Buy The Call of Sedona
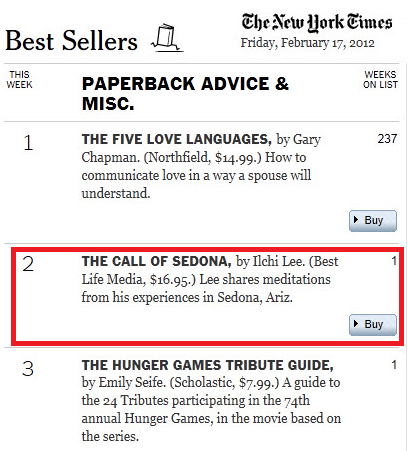Image resolution: width=408 pixels, height=451 pixels. point(373,325)
